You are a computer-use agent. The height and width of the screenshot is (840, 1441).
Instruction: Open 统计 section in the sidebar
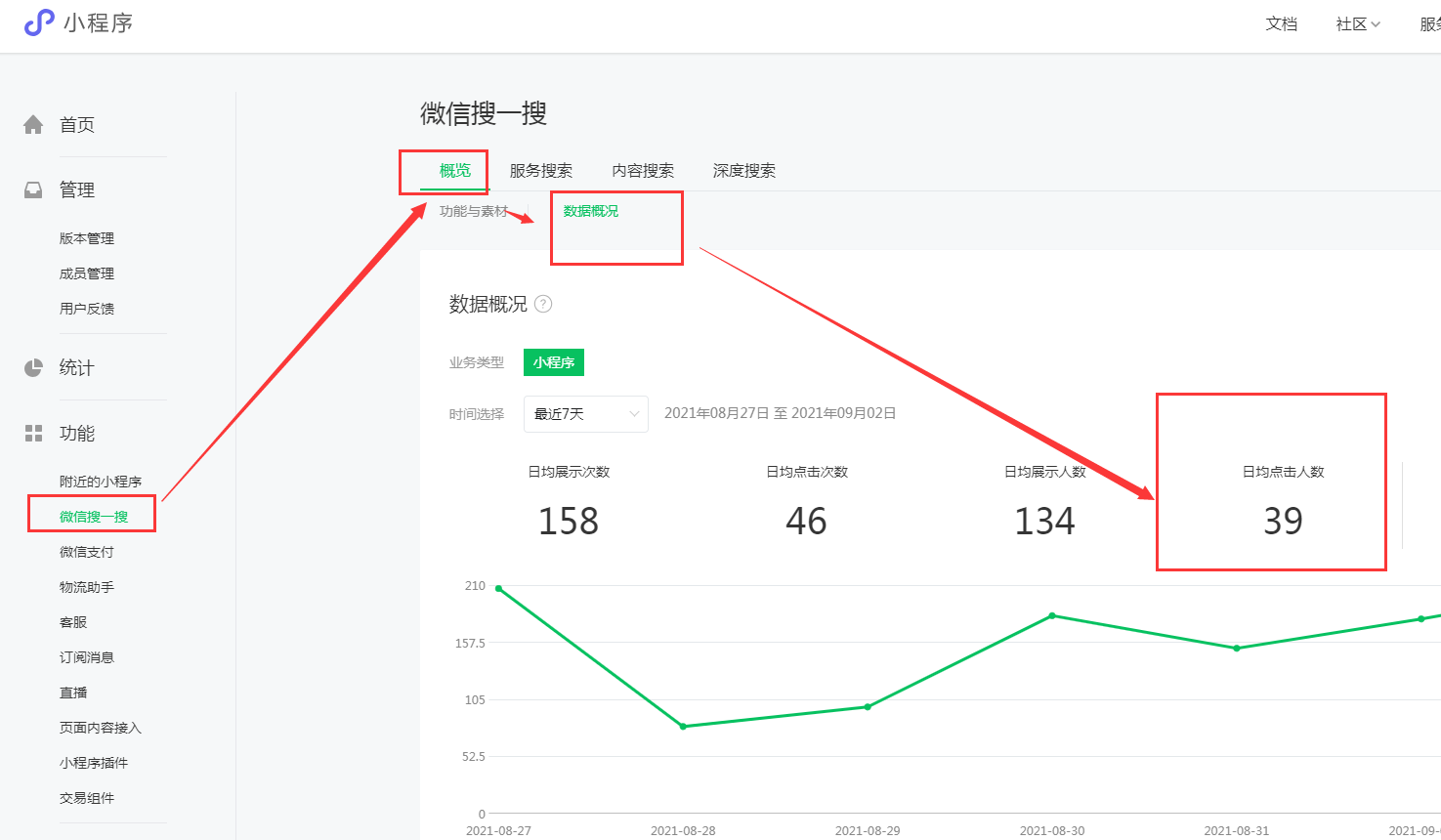tap(77, 368)
